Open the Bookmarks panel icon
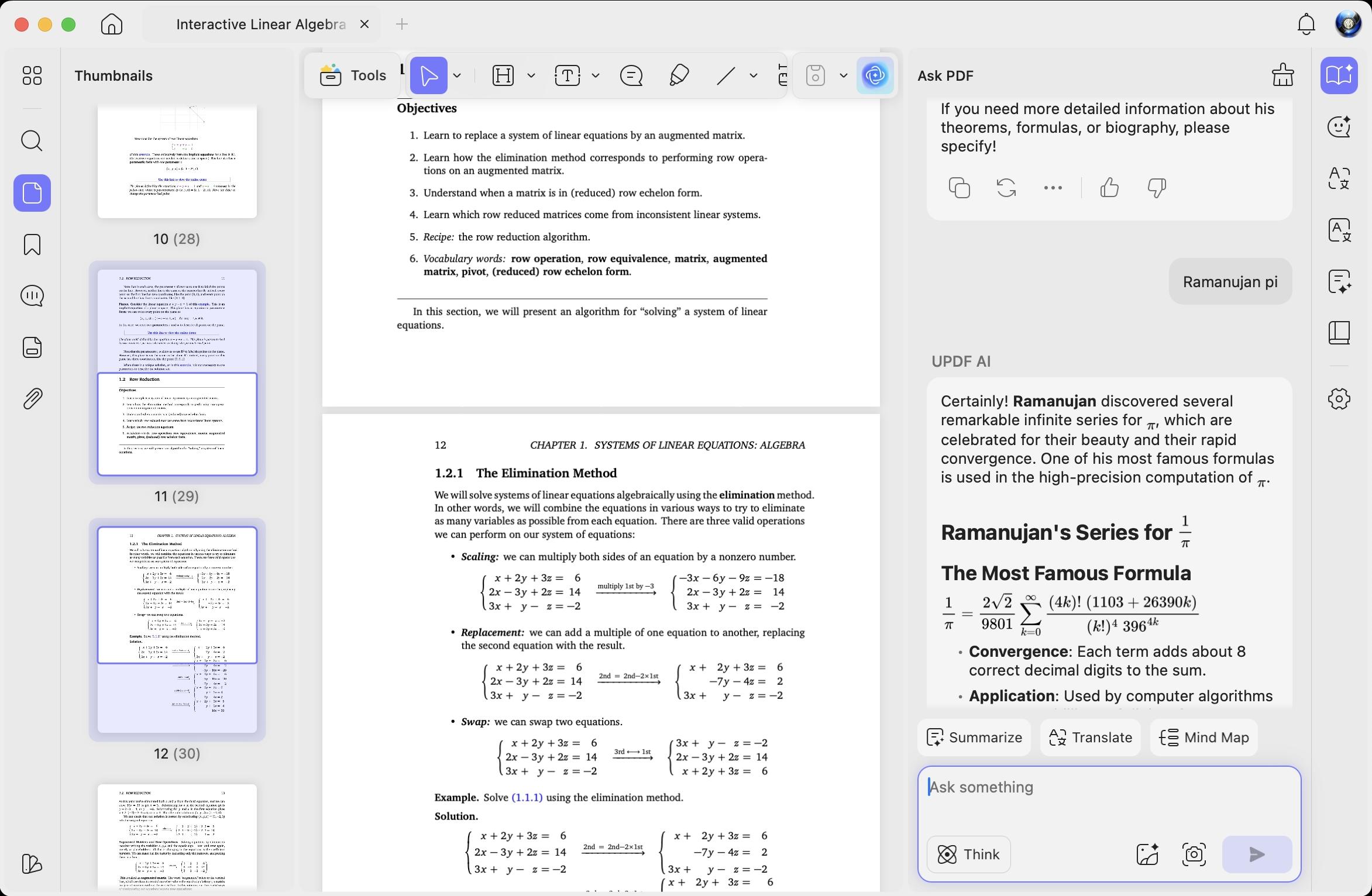Viewport: 1372px width, 896px height. 32,244
